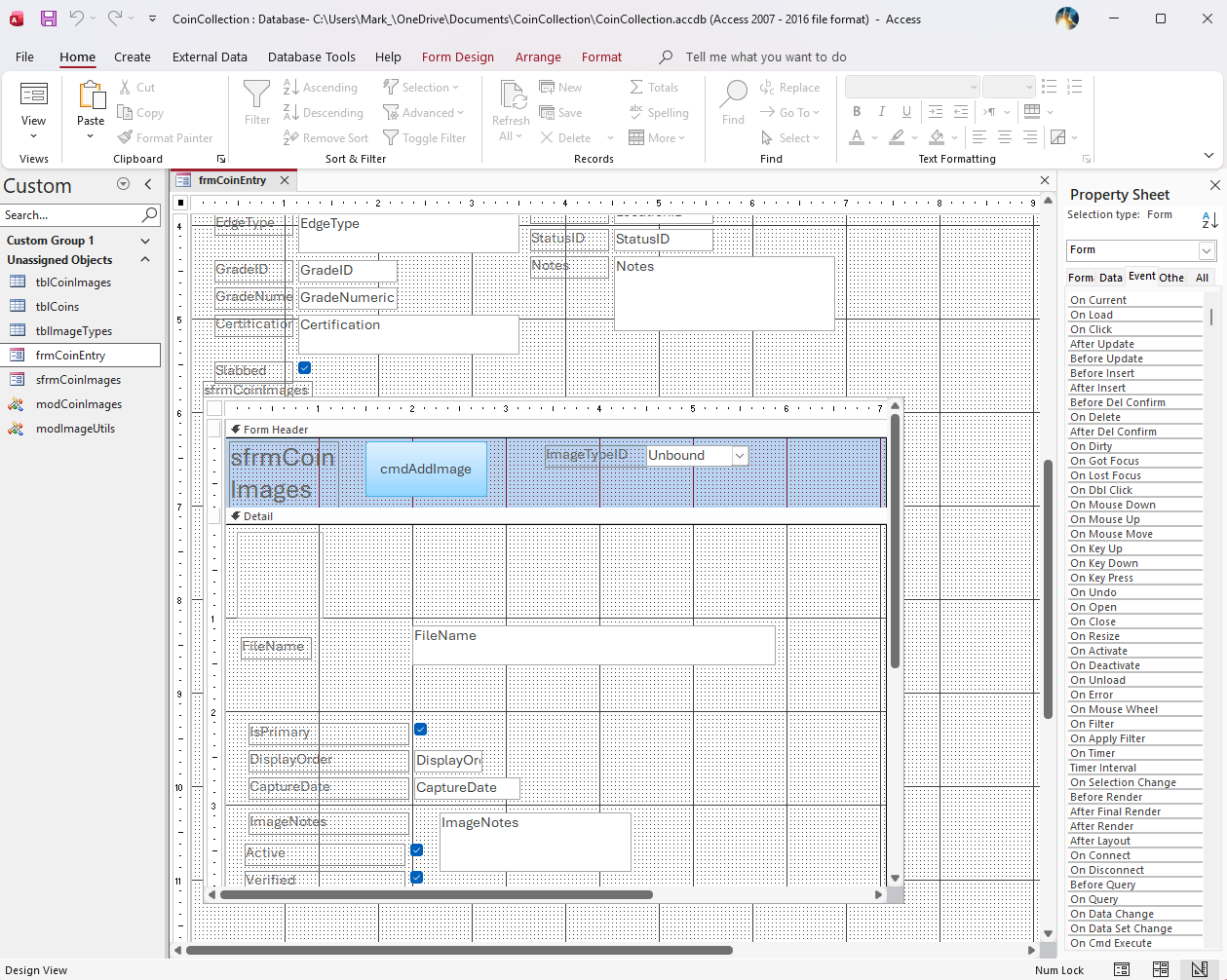This screenshot has width=1227, height=980.
Task: Switch to the External Data tab
Action: tap(210, 57)
